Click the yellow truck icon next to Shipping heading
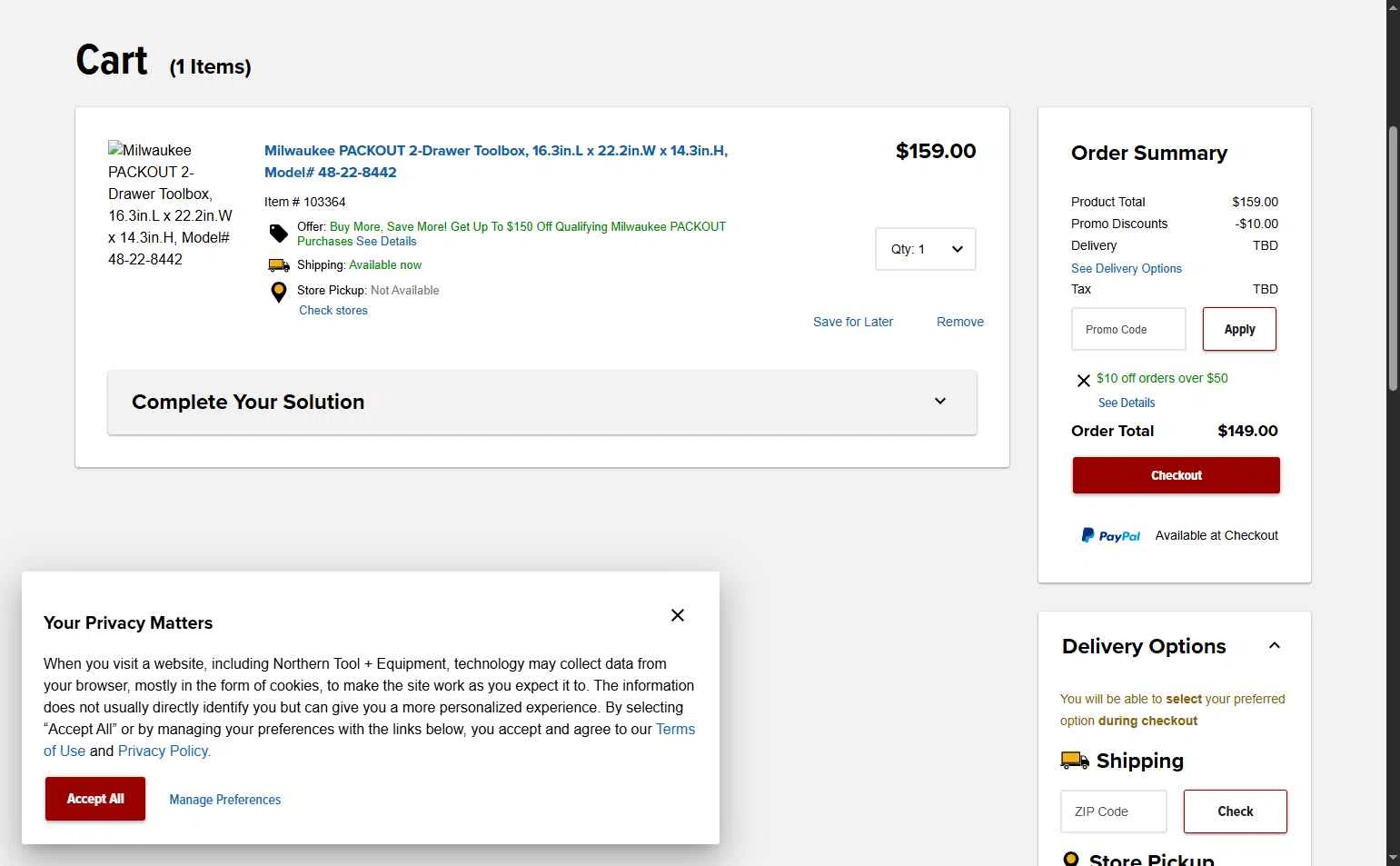 1075,760
